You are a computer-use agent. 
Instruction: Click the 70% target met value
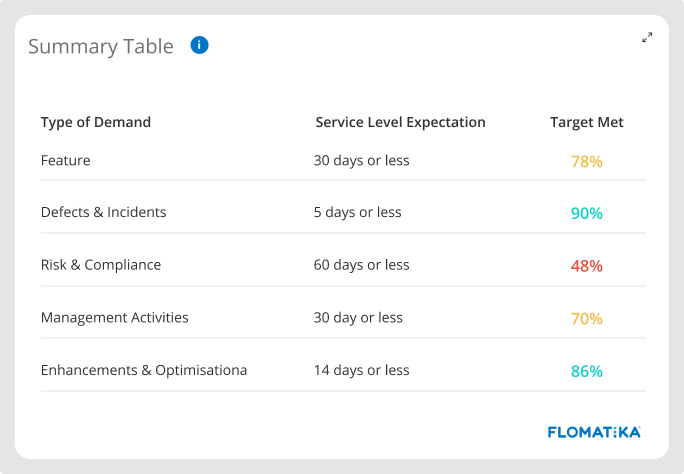[586, 319]
